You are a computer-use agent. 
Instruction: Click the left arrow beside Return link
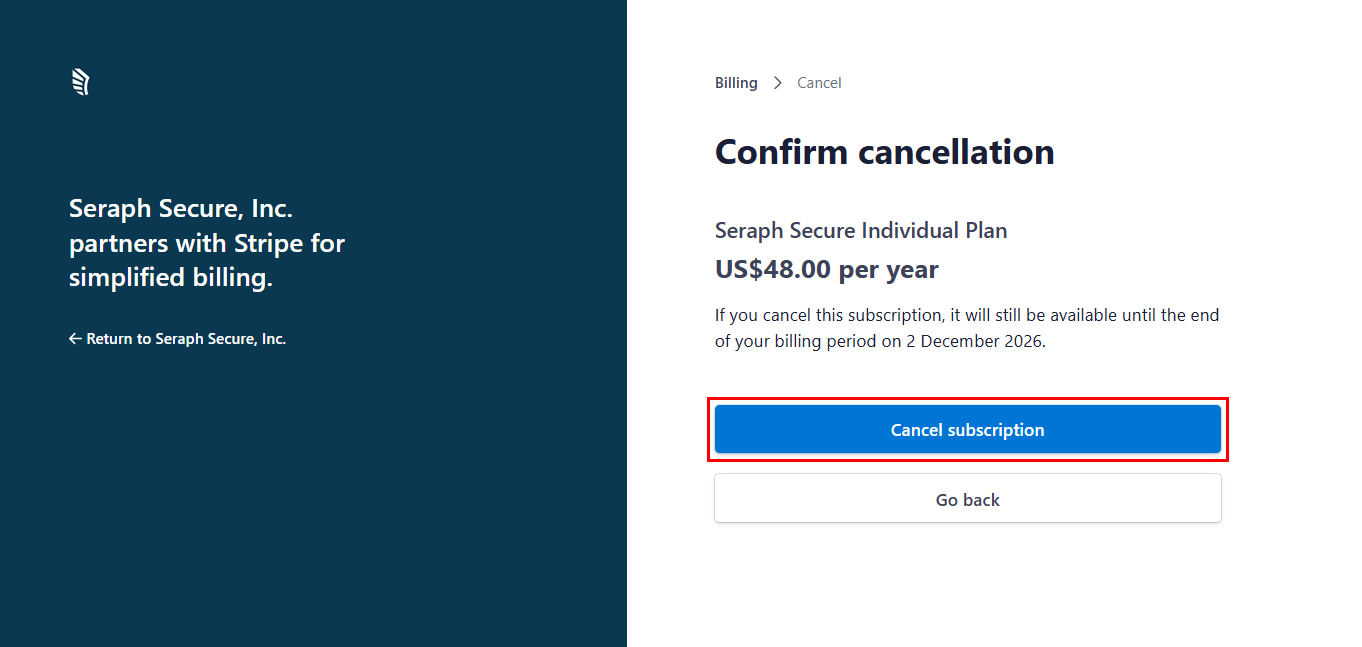(75, 339)
